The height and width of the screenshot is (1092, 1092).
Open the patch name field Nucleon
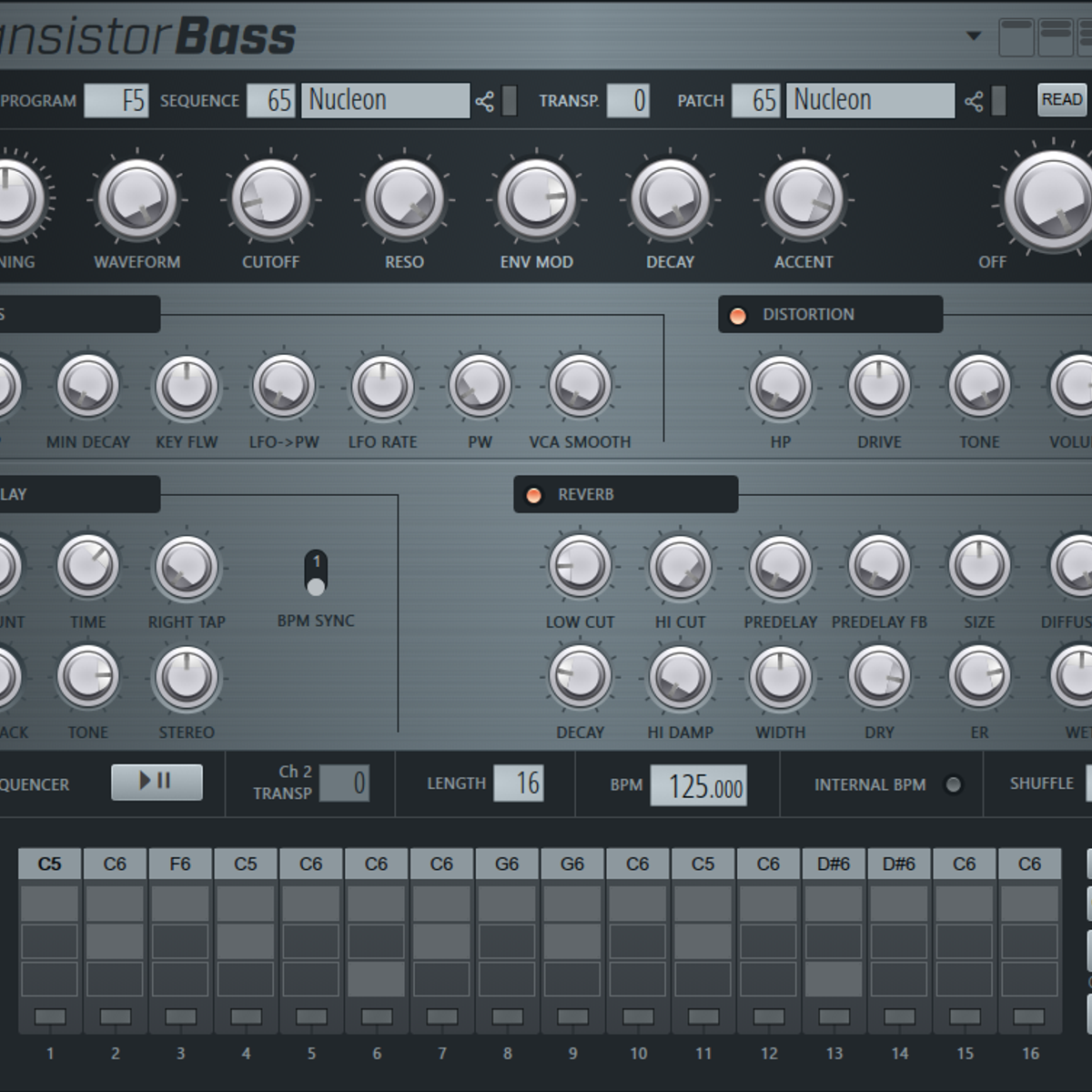[x=871, y=100]
